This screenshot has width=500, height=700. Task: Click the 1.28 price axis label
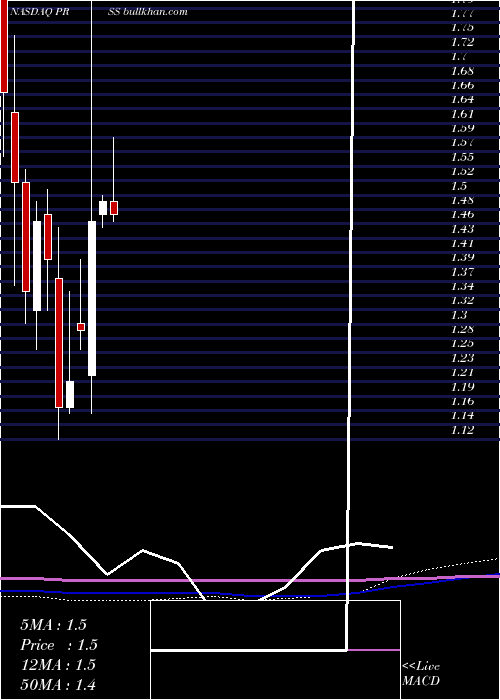462,330
